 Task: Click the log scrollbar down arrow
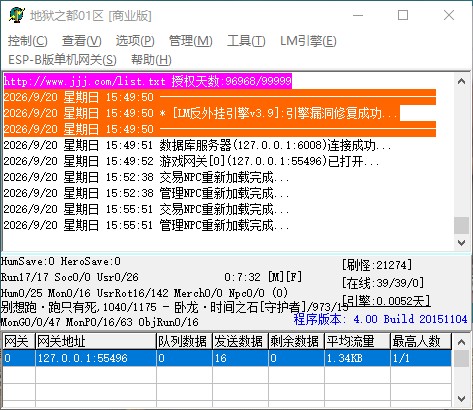[x=462, y=243]
